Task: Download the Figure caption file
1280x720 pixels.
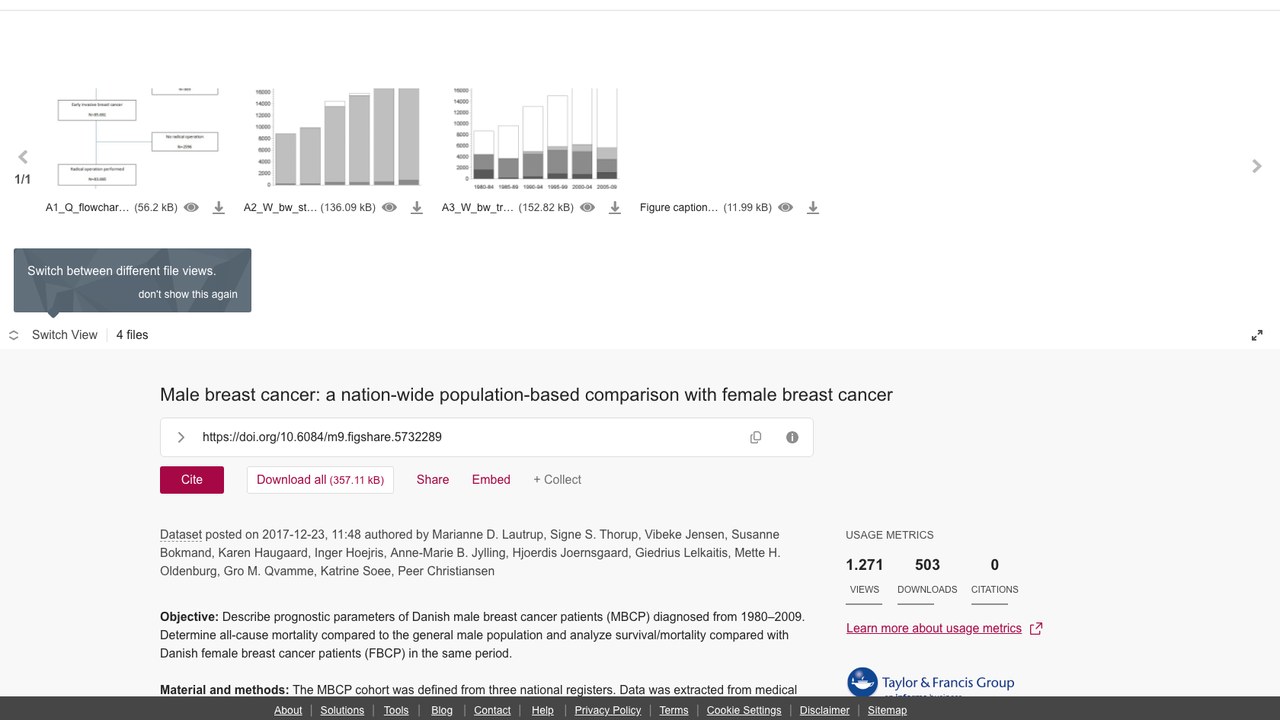Action: (812, 208)
